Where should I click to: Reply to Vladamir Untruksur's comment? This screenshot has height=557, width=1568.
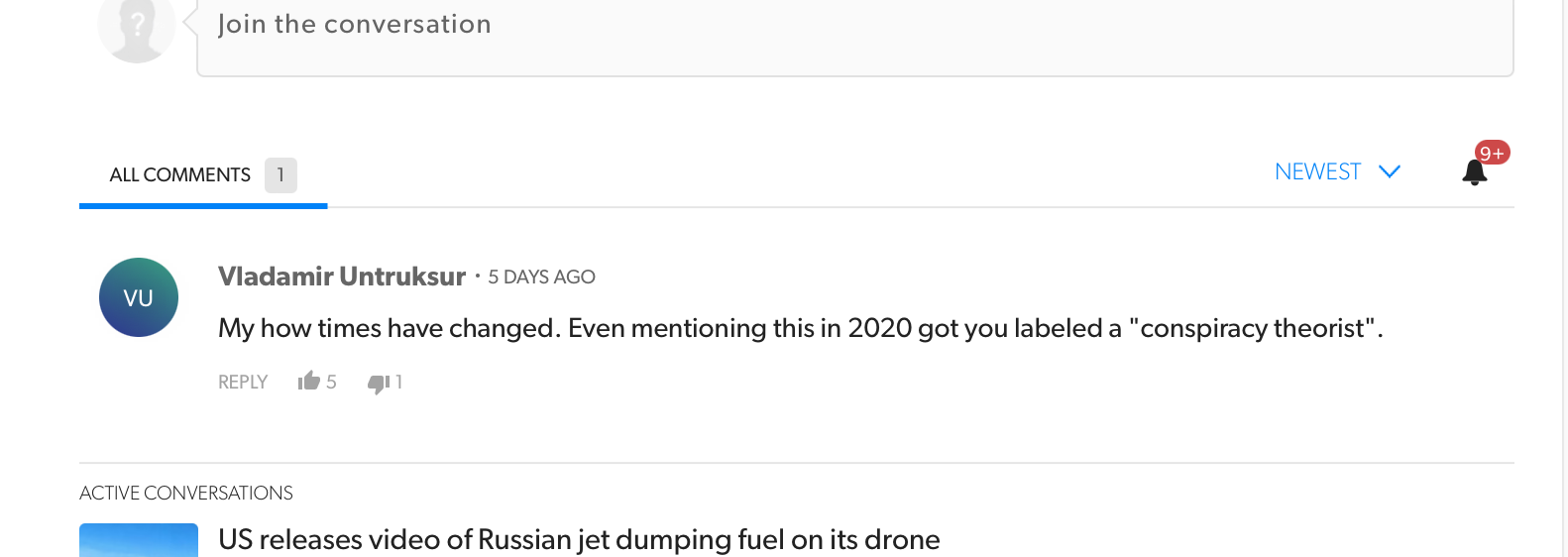pyautogui.click(x=243, y=382)
